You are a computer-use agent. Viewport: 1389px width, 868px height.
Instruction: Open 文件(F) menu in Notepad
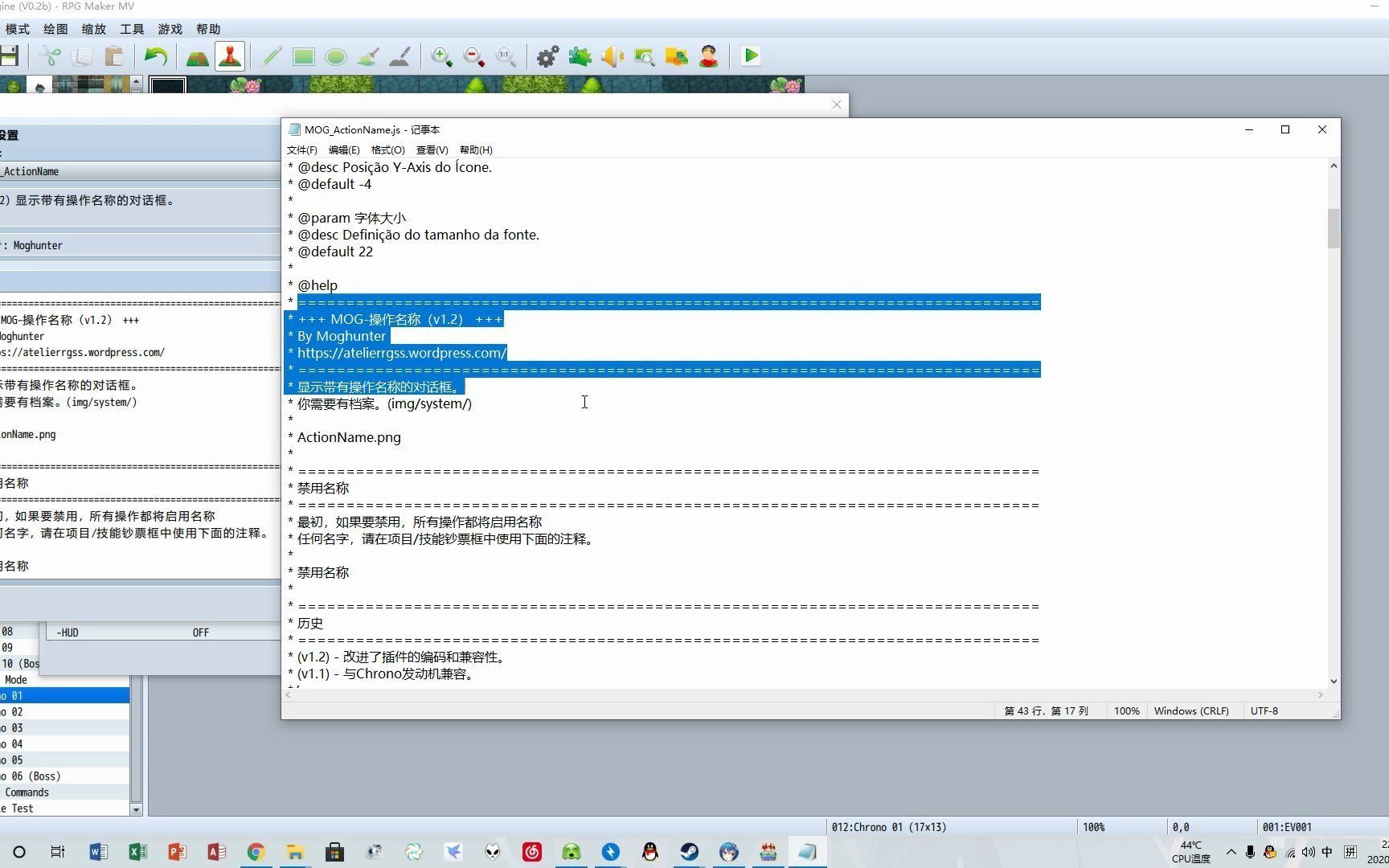pyautogui.click(x=302, y=150)
